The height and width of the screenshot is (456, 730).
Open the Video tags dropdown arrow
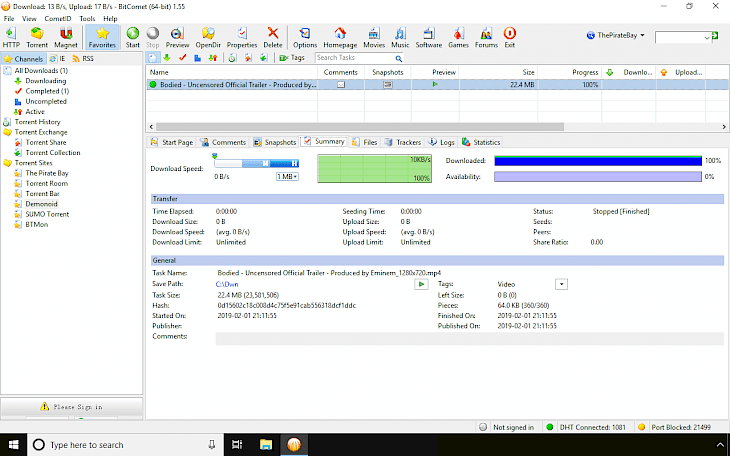pyautogui.click(x=561, y=285)
